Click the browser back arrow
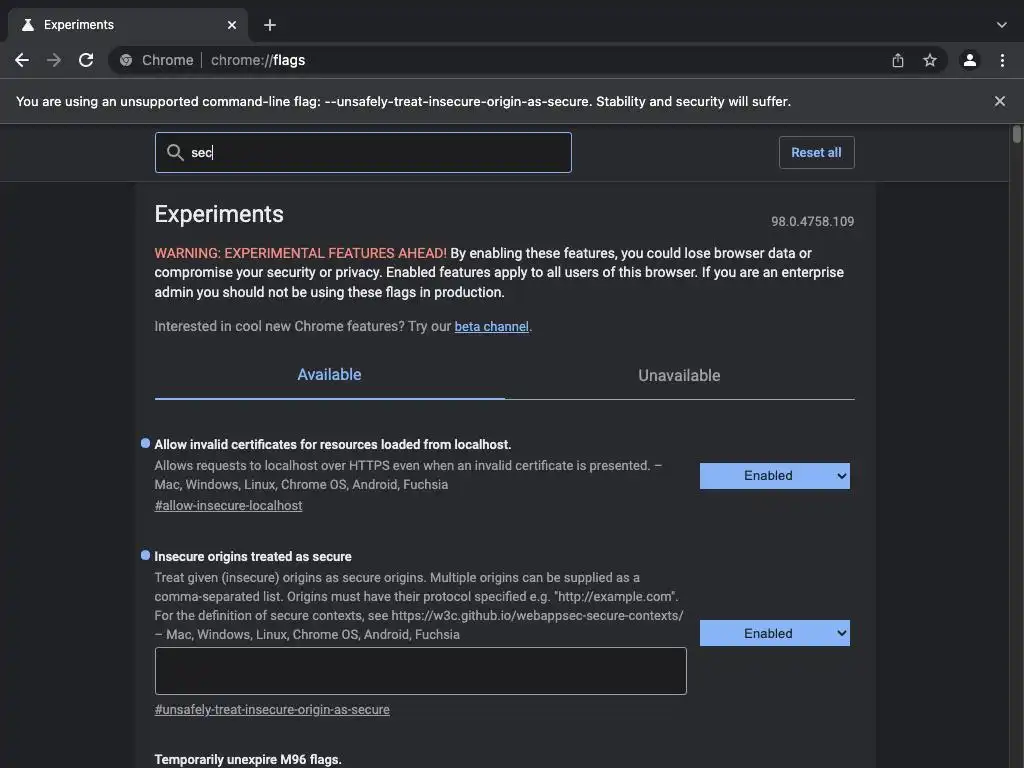 click(x=22, y=60)
